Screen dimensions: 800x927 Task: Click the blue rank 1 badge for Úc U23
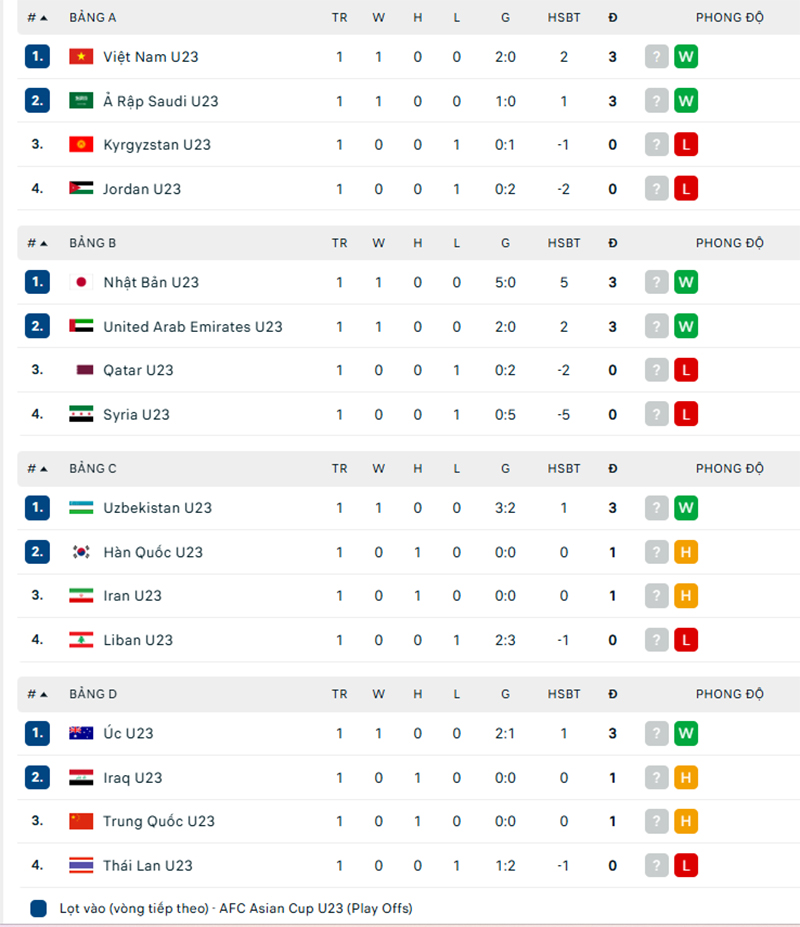pos(37,733)
